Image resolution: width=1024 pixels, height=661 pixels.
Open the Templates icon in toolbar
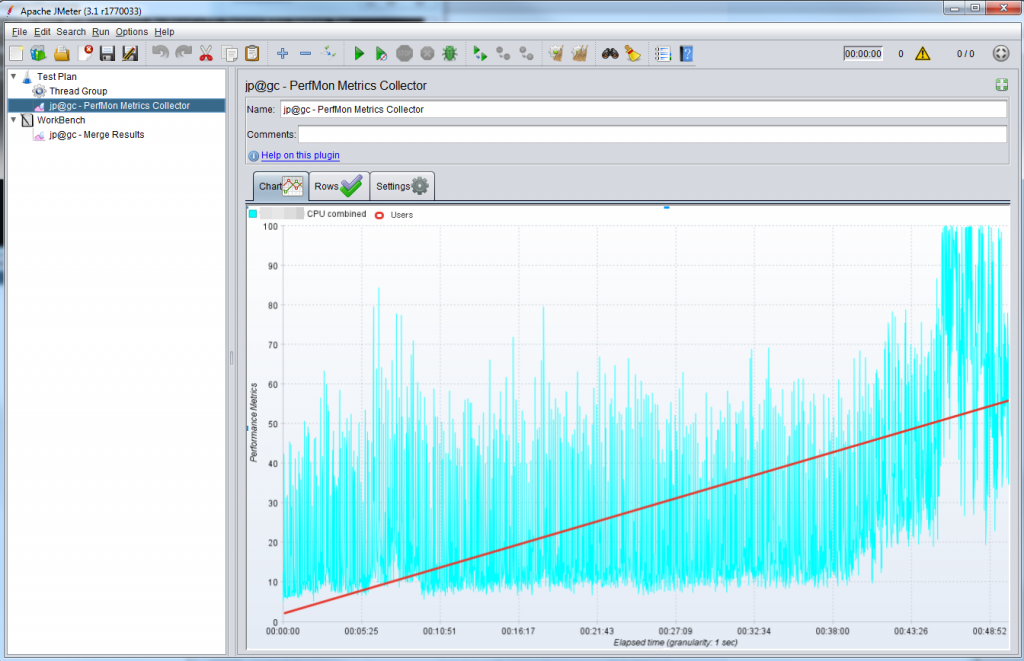(39, 54)
